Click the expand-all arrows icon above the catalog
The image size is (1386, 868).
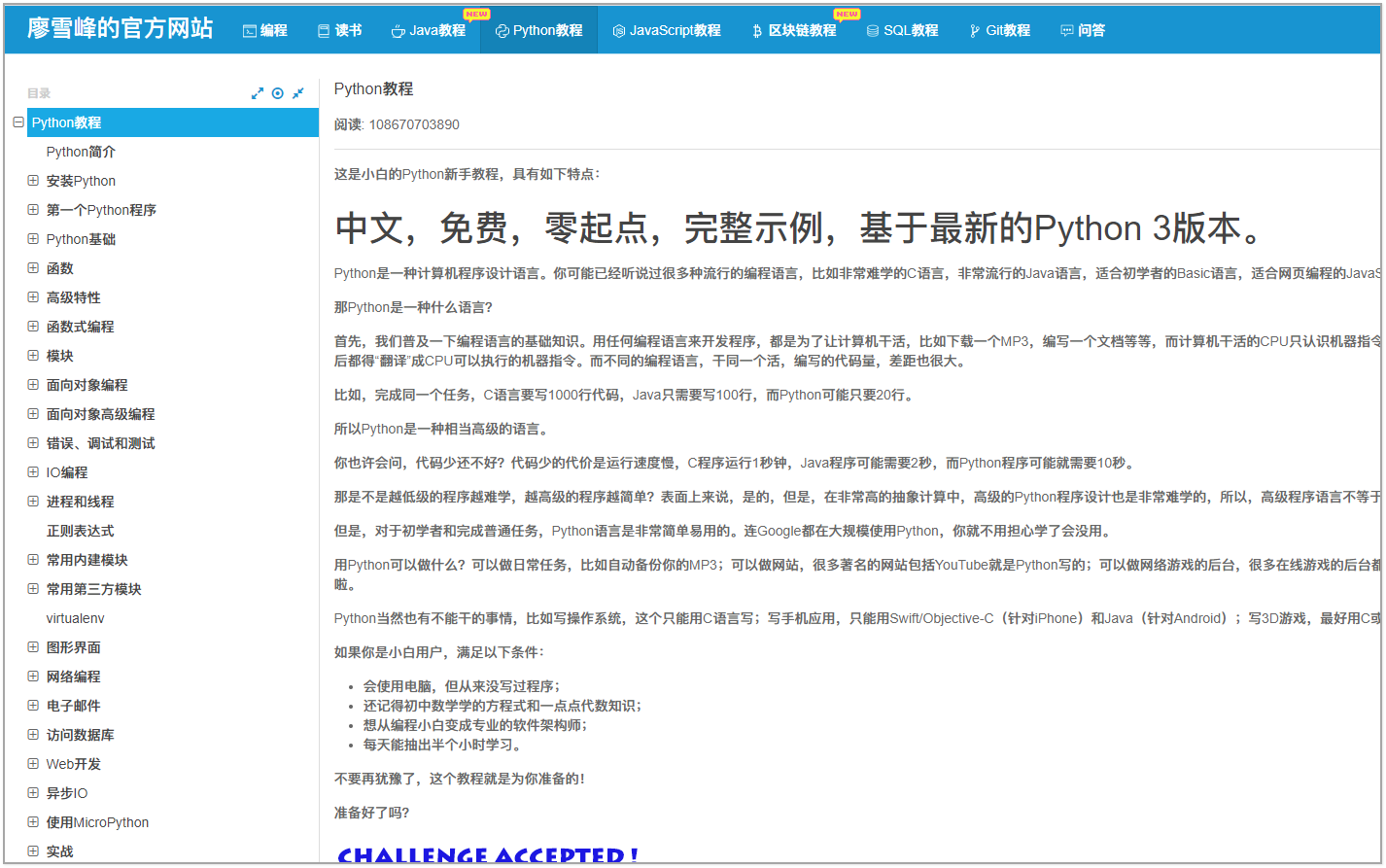(x=258, y=93)
